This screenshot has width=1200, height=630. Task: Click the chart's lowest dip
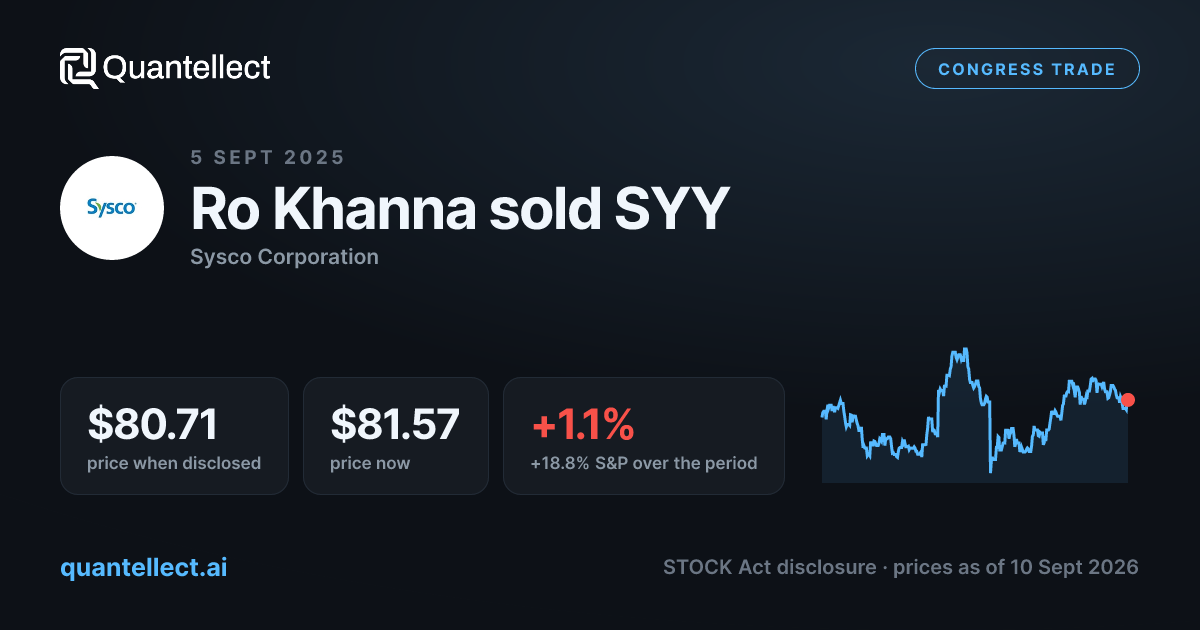click(x=991, y=470)
